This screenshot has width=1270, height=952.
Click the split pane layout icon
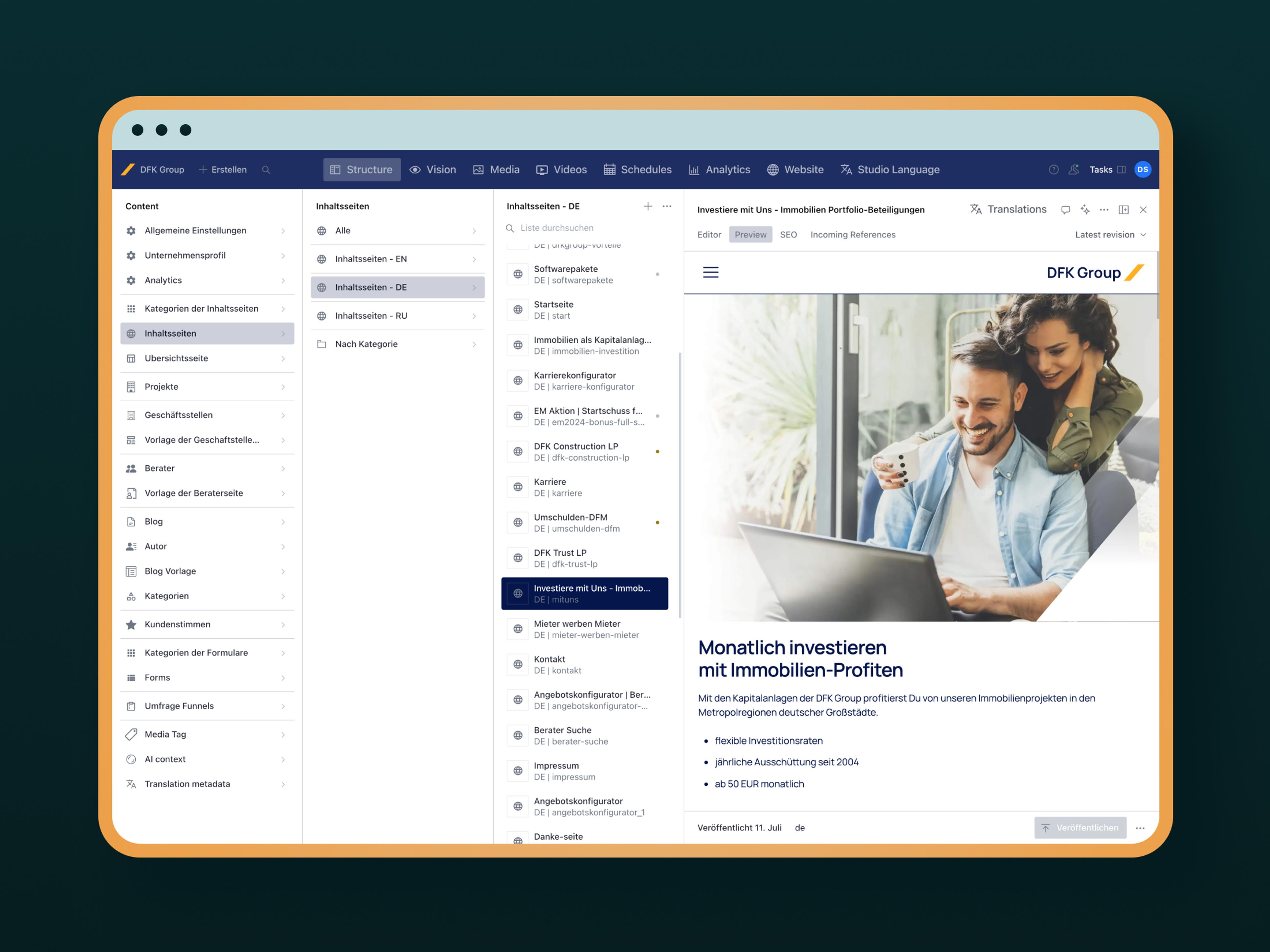click(x=1123, y=210)
